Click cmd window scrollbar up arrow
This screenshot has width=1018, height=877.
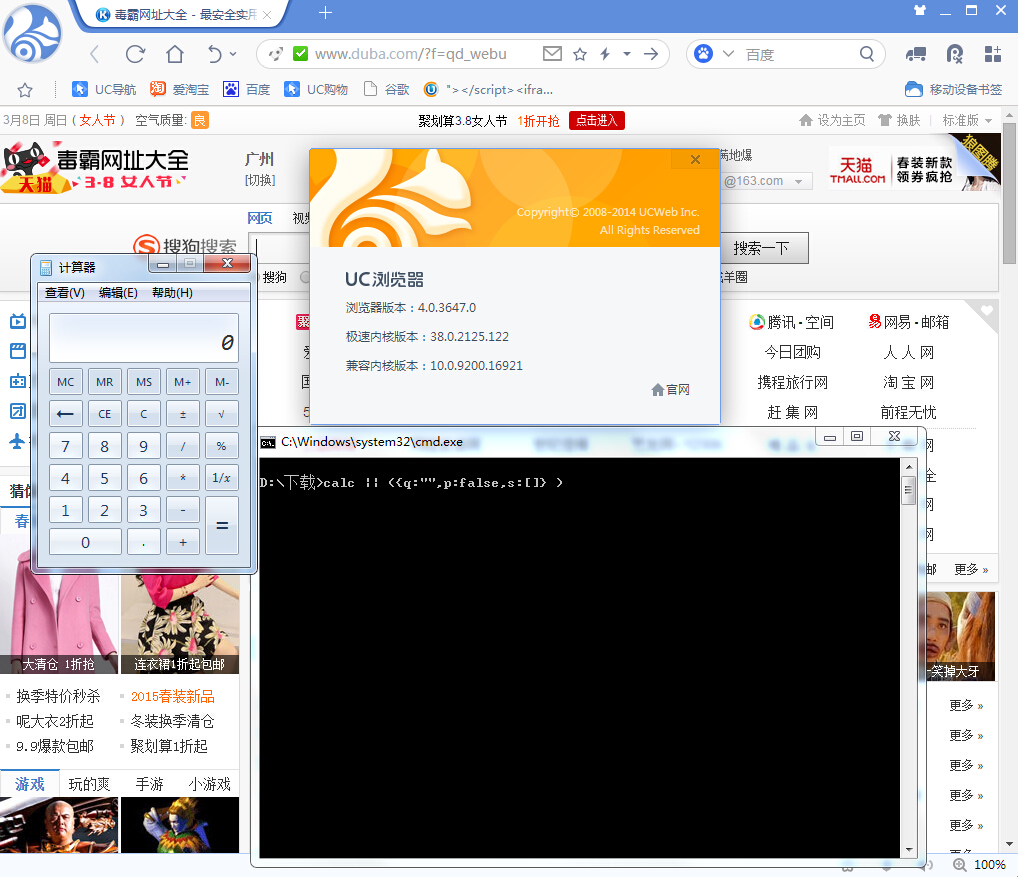click(909, 467)
